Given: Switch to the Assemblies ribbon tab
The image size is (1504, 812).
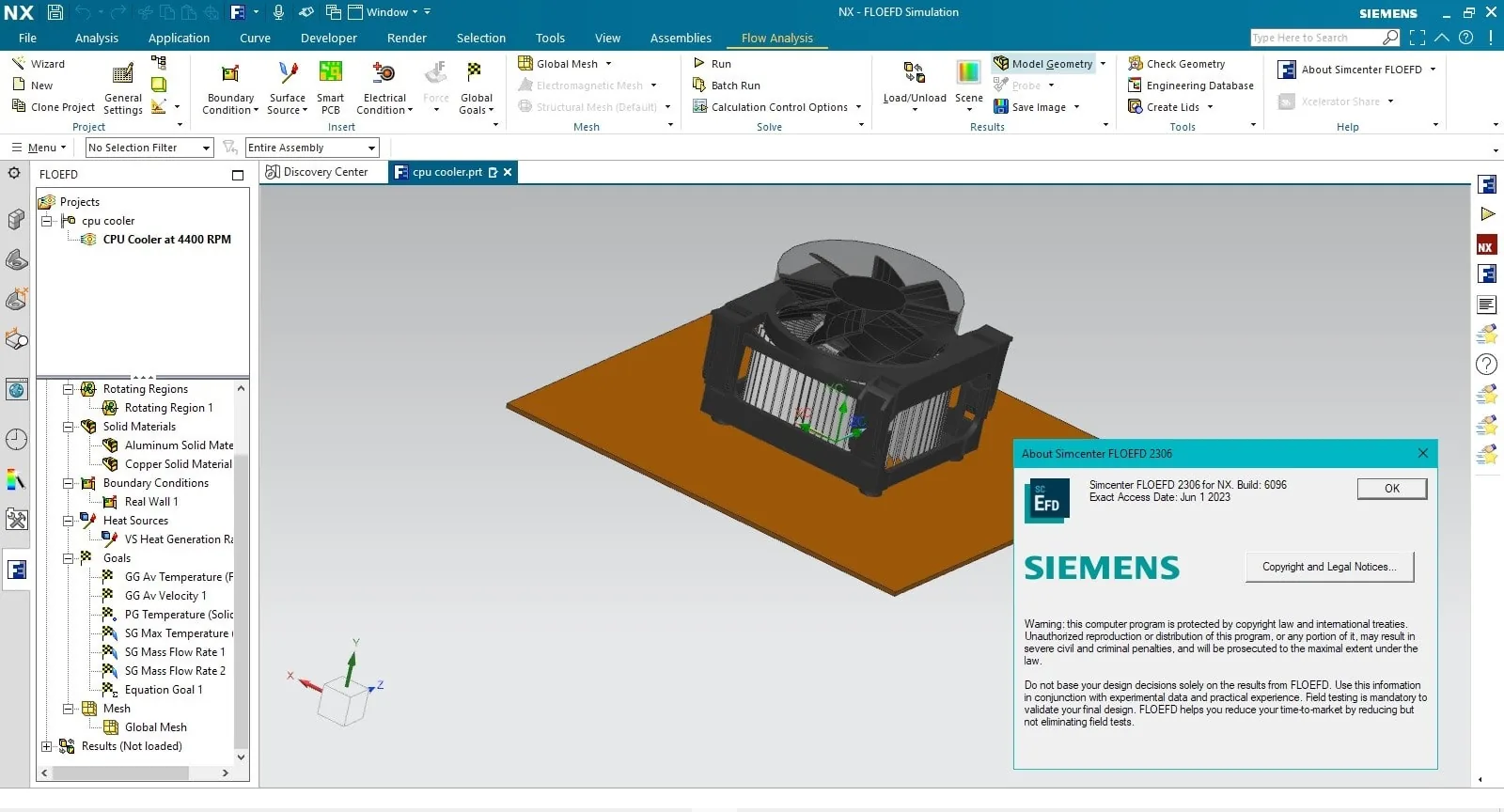Looking at the screenshot, I should (681, 39).
